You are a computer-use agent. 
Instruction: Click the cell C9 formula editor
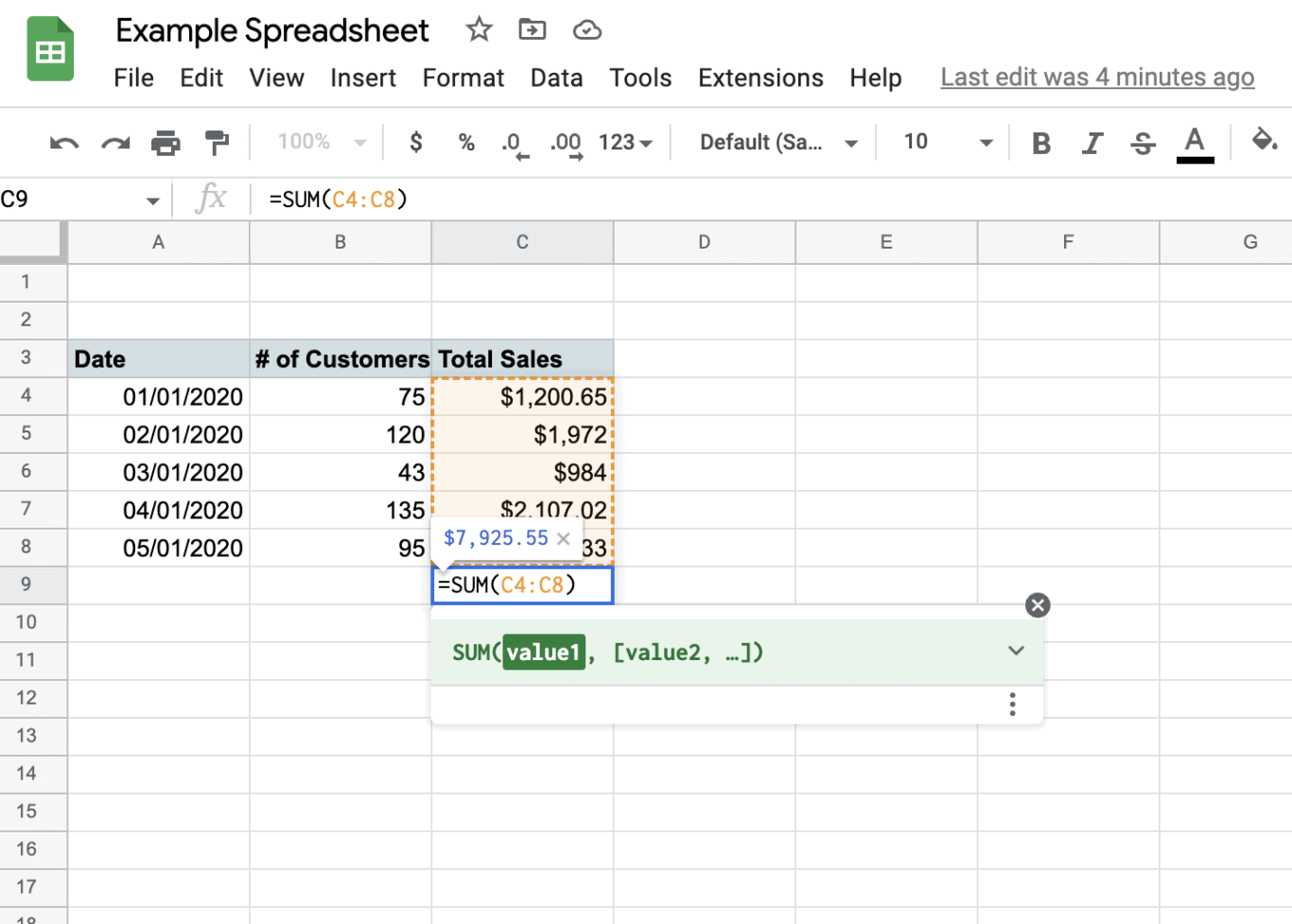coord(522,585)
